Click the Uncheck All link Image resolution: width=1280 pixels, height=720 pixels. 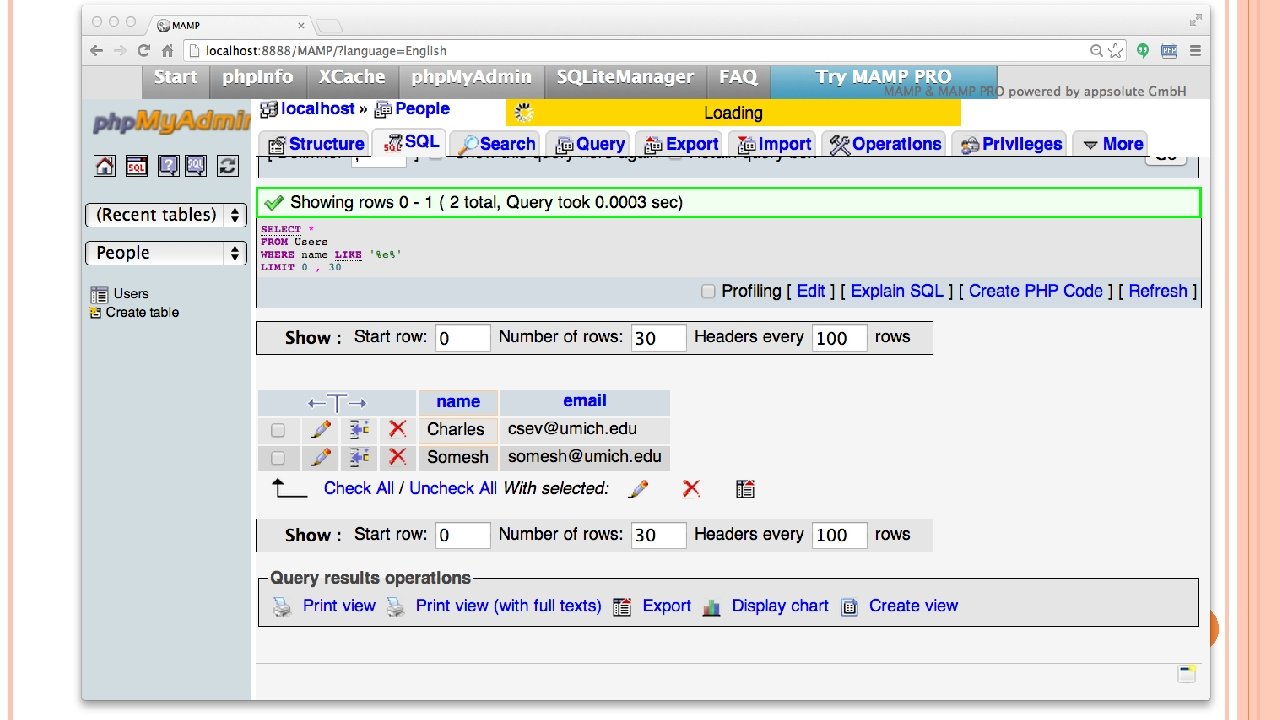click(453, 488)
